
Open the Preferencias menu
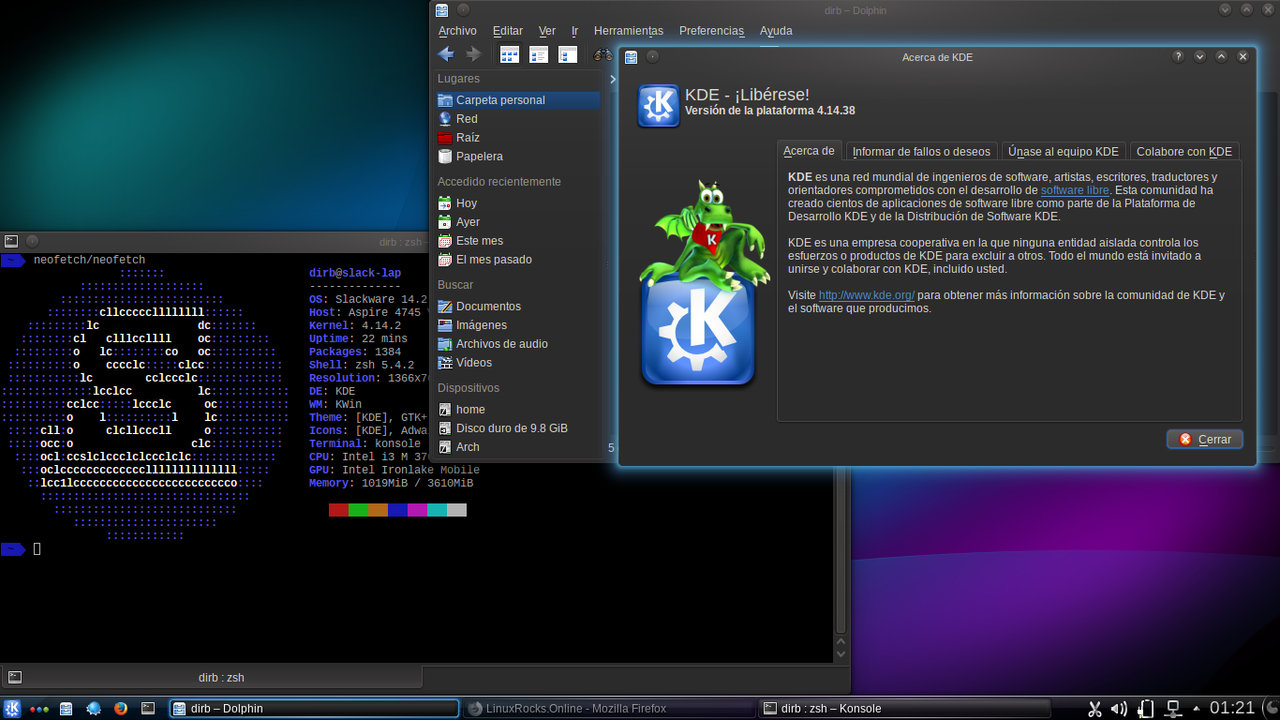(711, 31)
